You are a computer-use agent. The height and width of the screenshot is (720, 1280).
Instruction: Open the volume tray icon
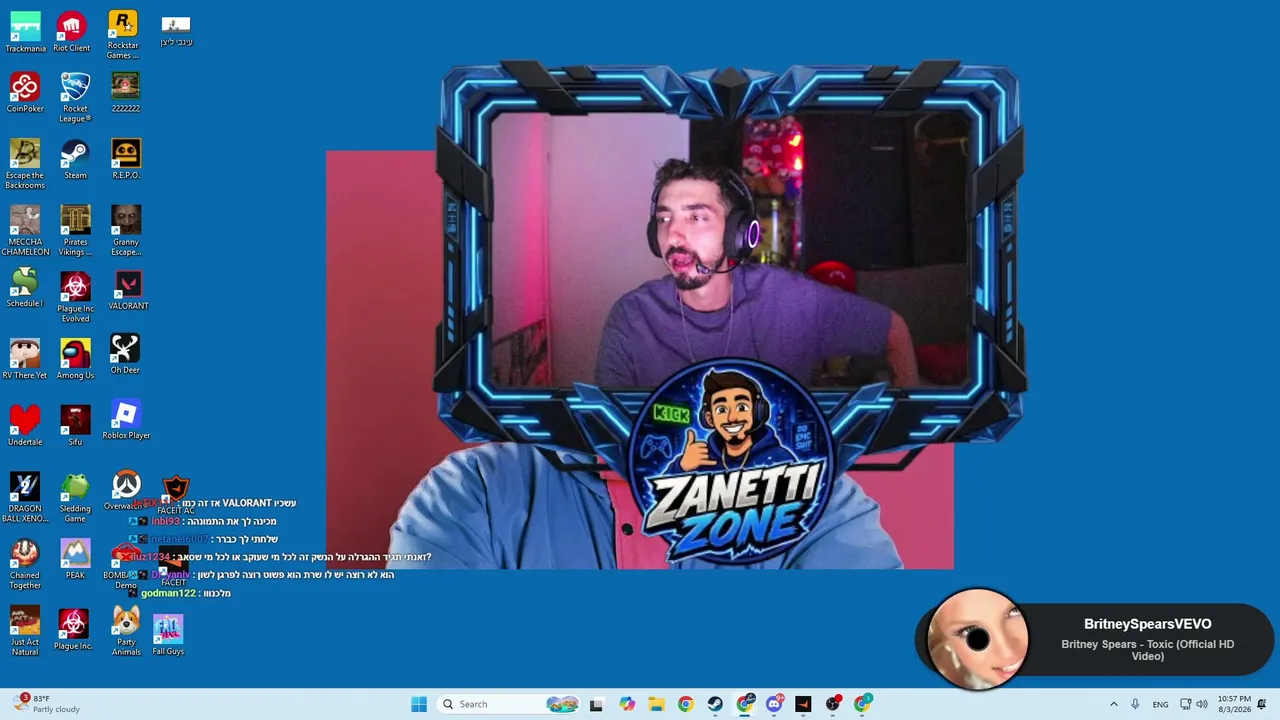1204,704
